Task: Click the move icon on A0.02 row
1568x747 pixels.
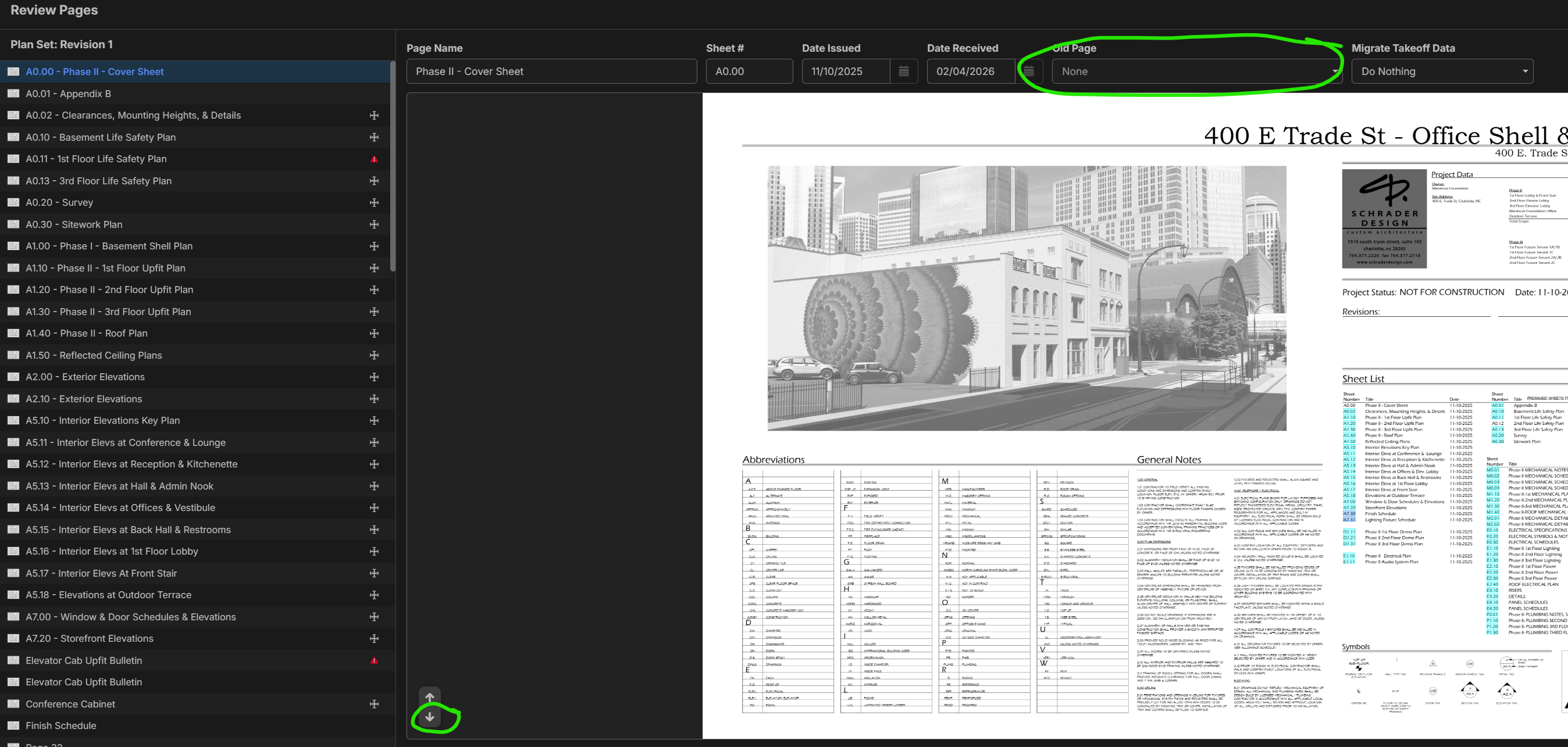Action: click(375, 116)
